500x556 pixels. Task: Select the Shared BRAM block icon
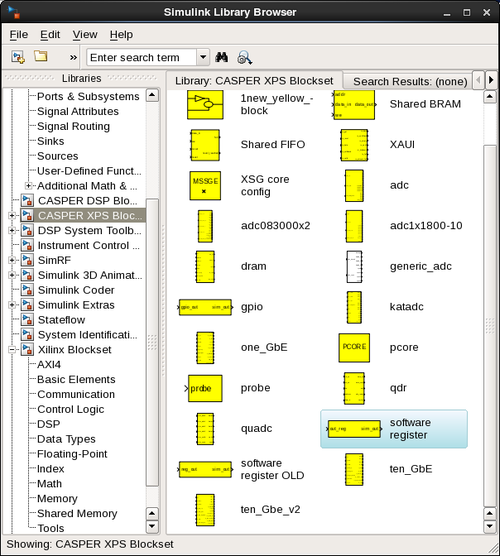[x=354, y=105]
